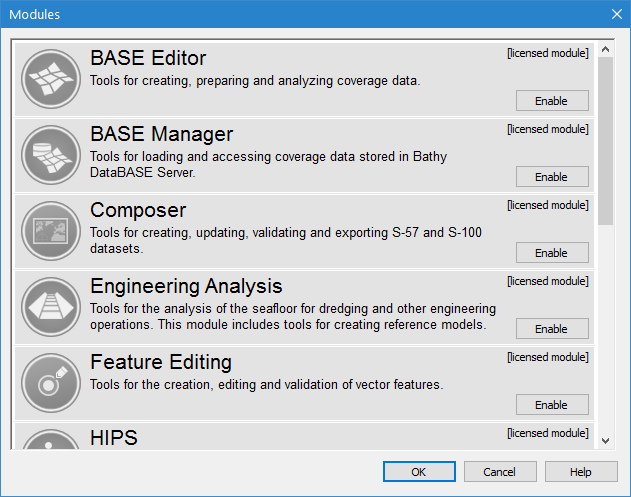The image size is (631, 497).
Task: Click the HIPS module icon
Action: [x=50, y=442]
